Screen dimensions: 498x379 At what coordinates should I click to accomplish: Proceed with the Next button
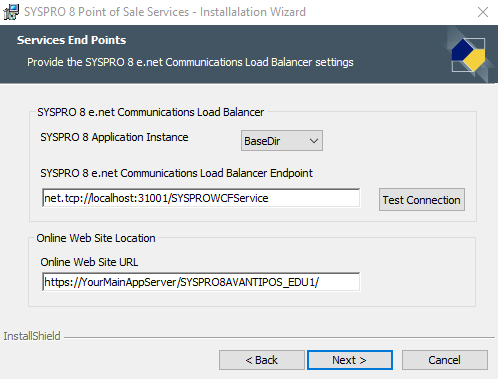350,360
